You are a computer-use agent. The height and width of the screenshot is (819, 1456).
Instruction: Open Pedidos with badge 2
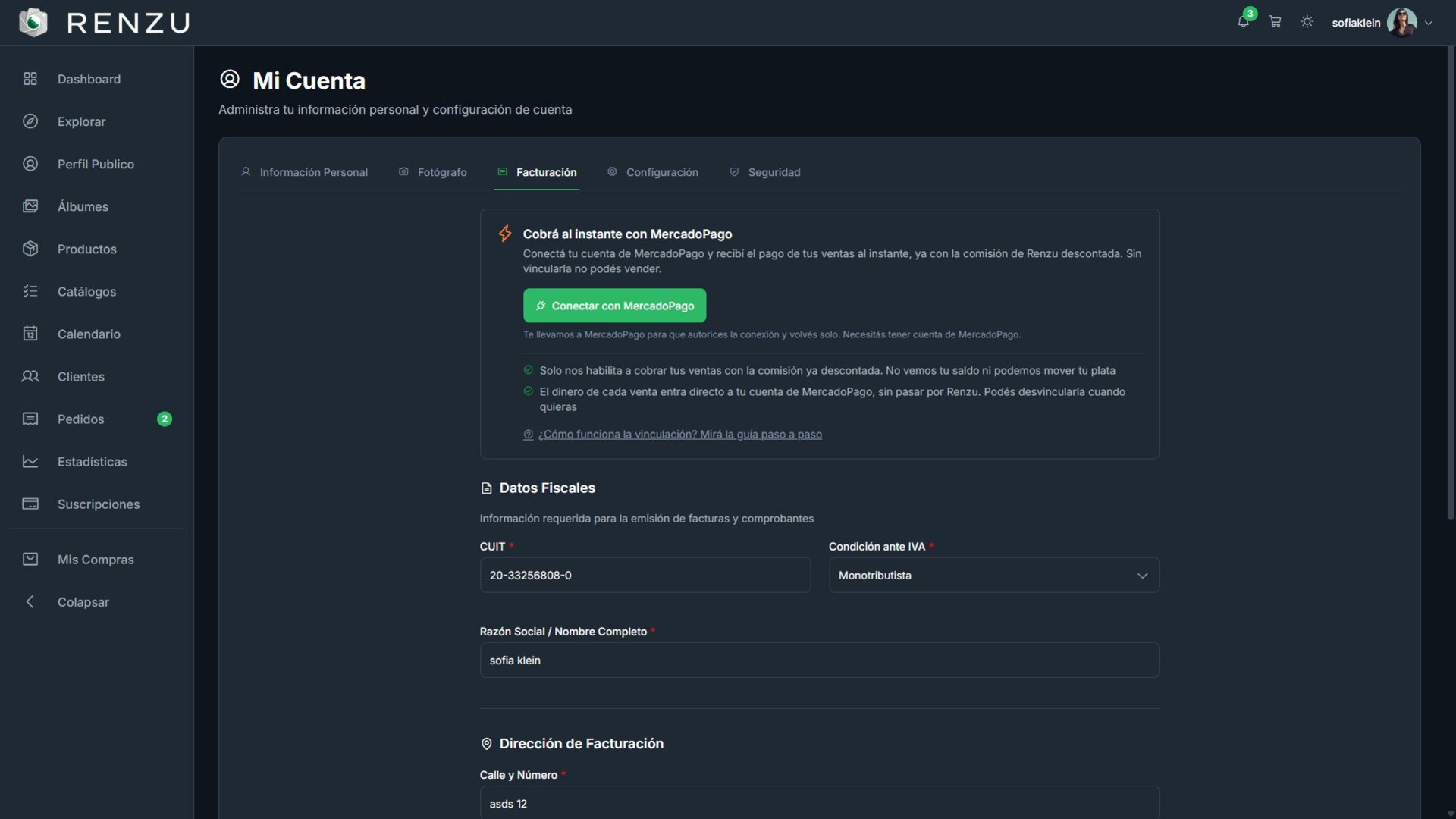[96, 419]
